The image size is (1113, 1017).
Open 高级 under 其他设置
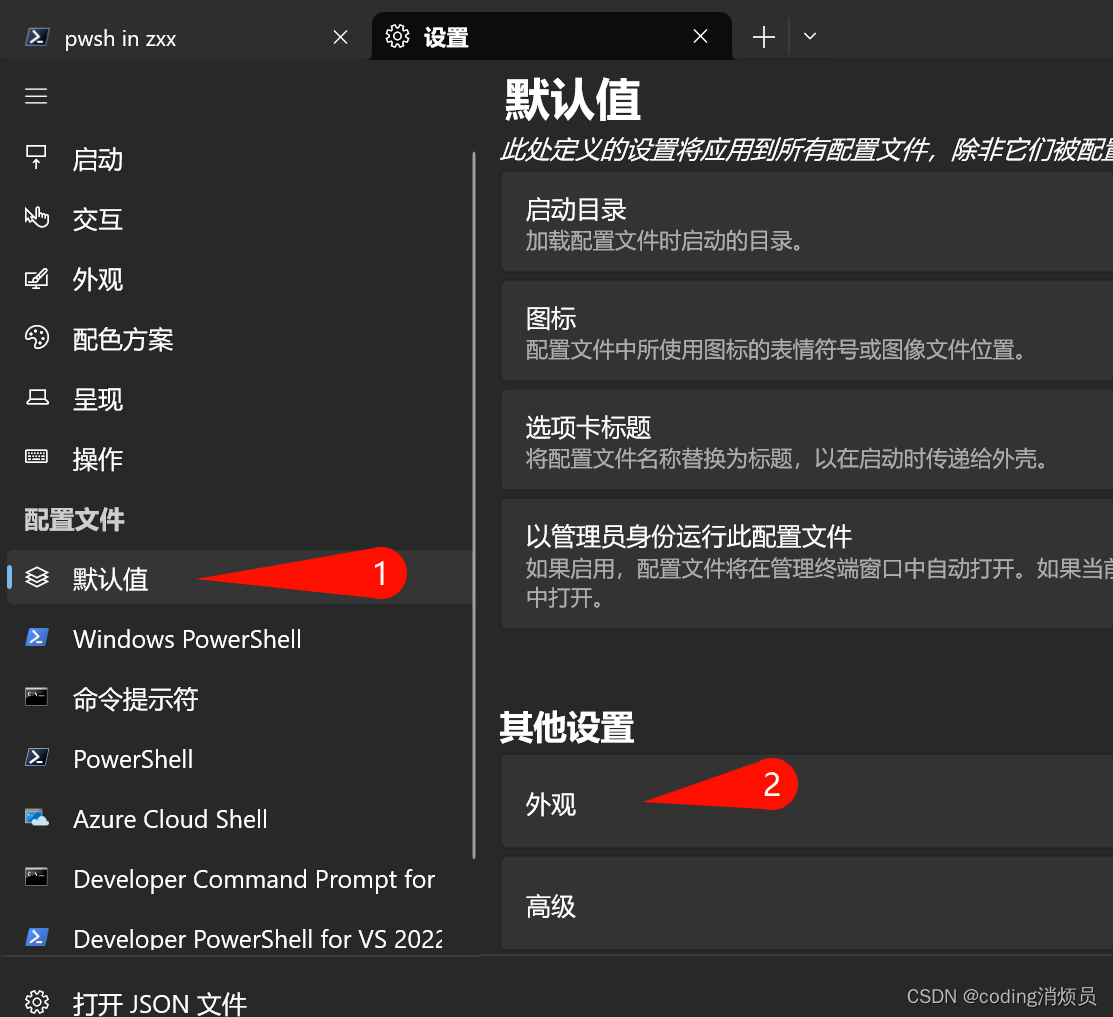807,903
